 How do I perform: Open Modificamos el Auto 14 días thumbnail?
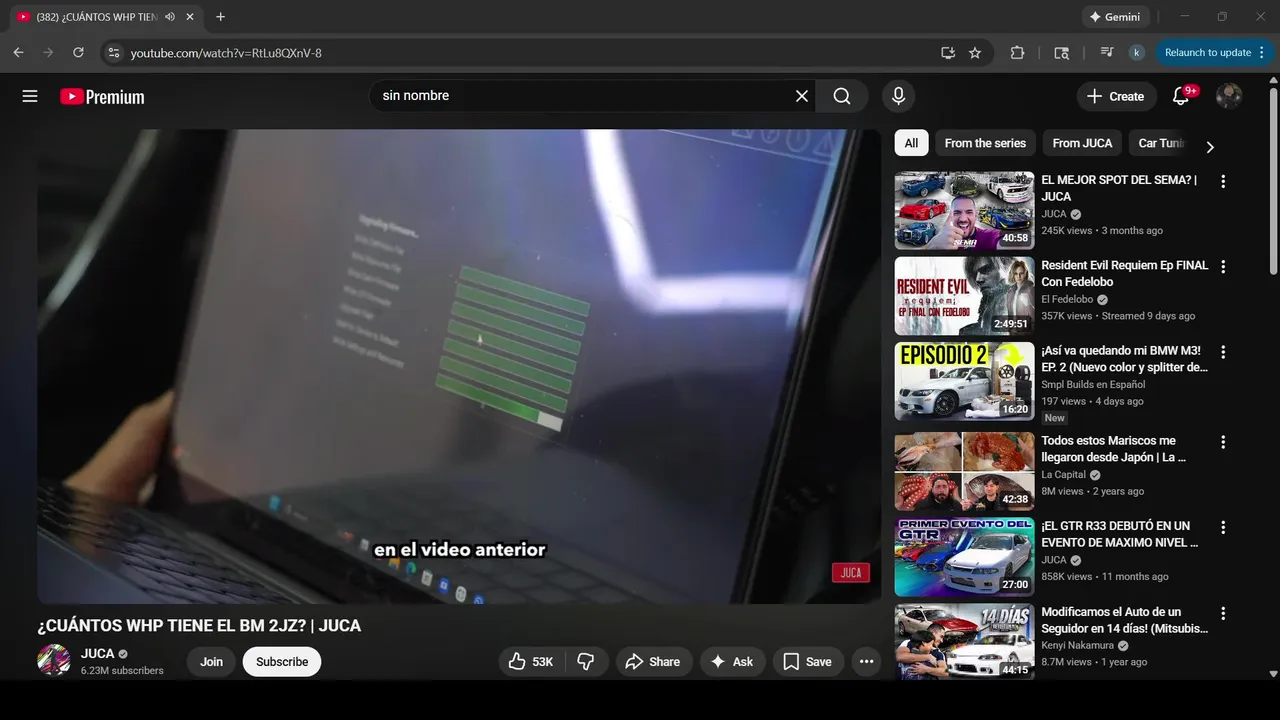click(964, 642)
